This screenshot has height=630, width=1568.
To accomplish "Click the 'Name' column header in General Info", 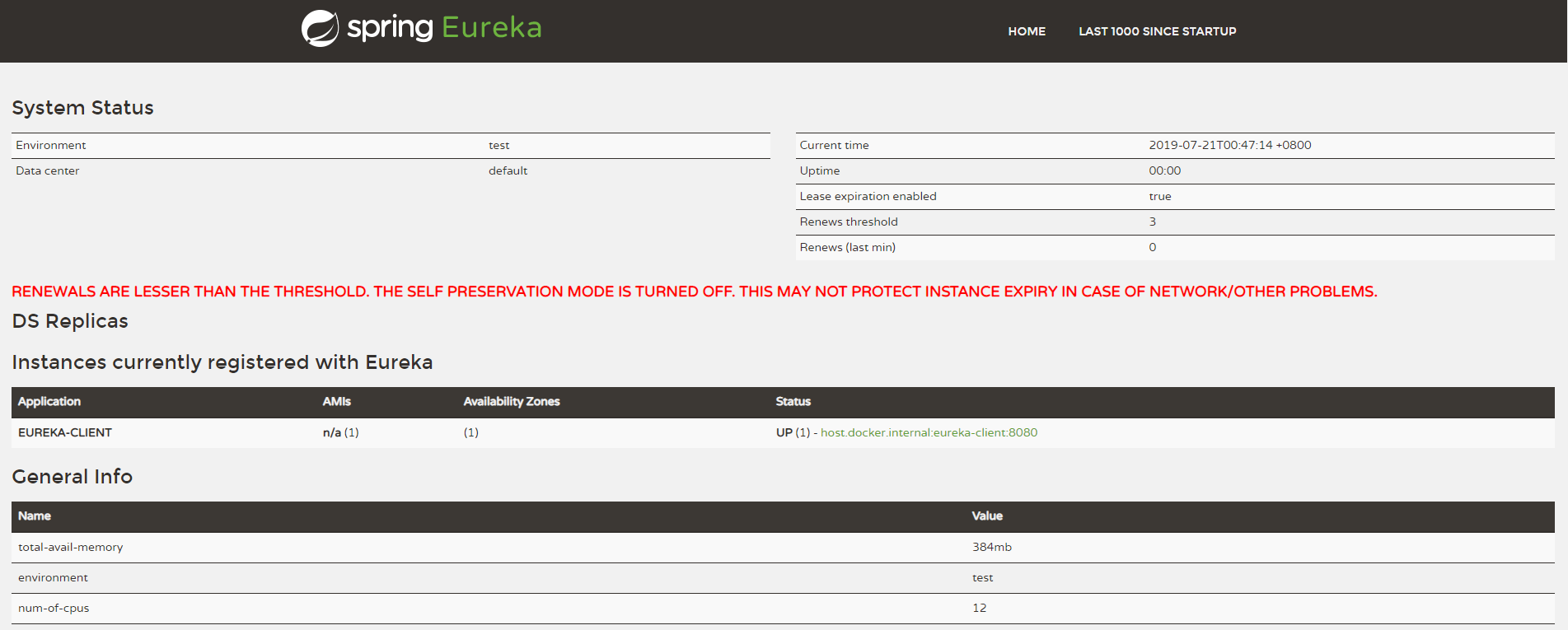I will (x=35, y=516).
